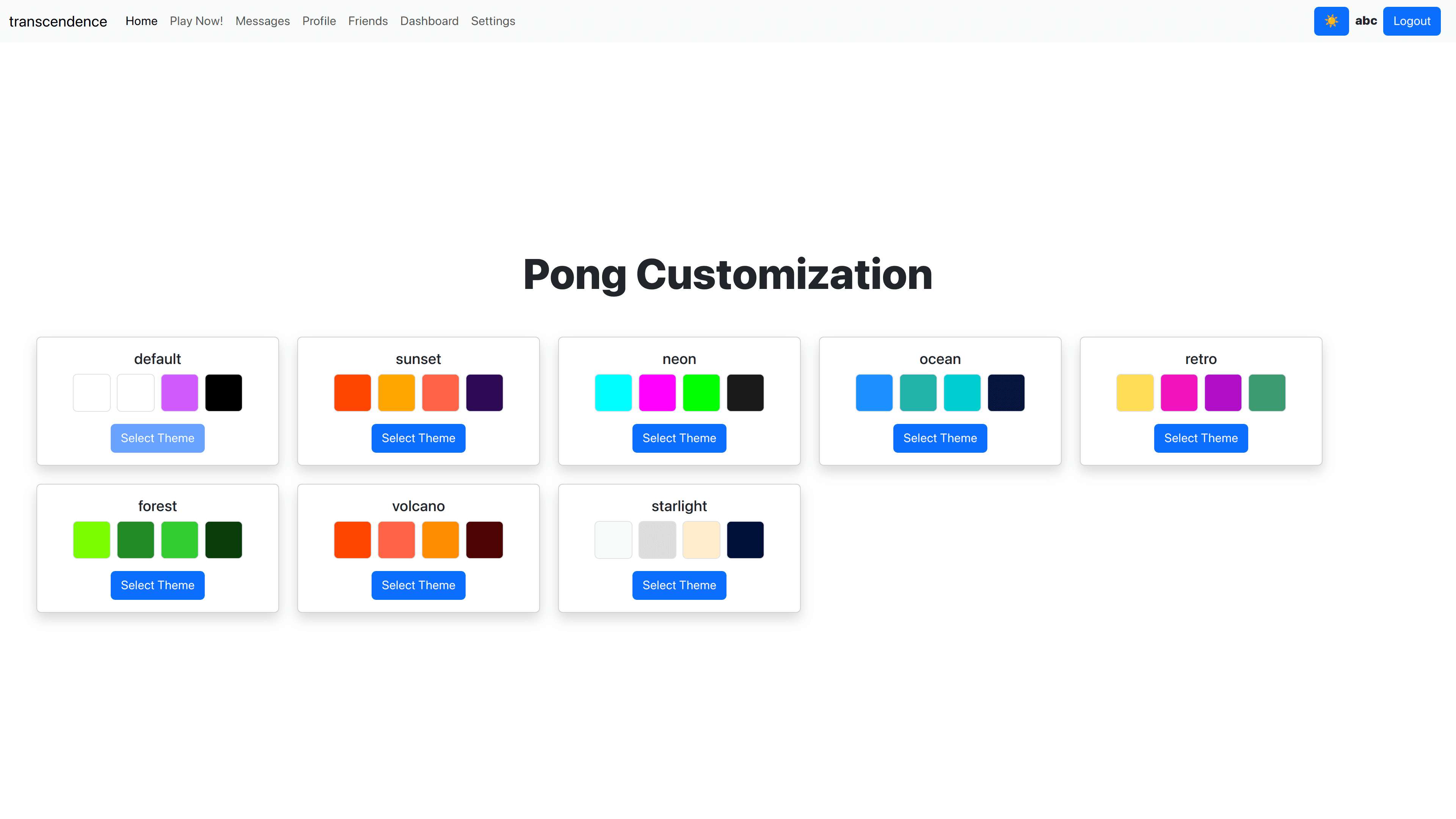Click the yellow swatch in retro theme
The height and width of the screenshot is (819, 1456).
[x=1134, y=392]
